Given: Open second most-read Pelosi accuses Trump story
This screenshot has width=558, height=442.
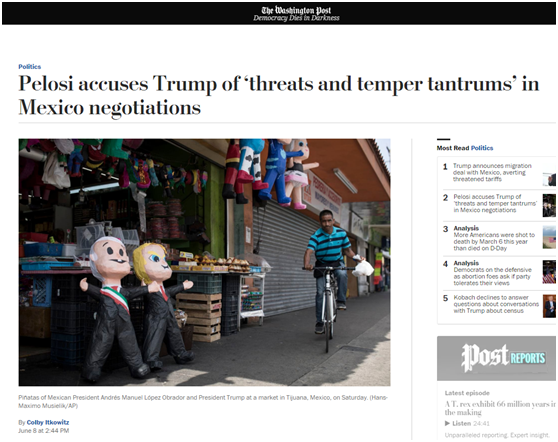Looking at the screenshot, I should coord(495,203).
